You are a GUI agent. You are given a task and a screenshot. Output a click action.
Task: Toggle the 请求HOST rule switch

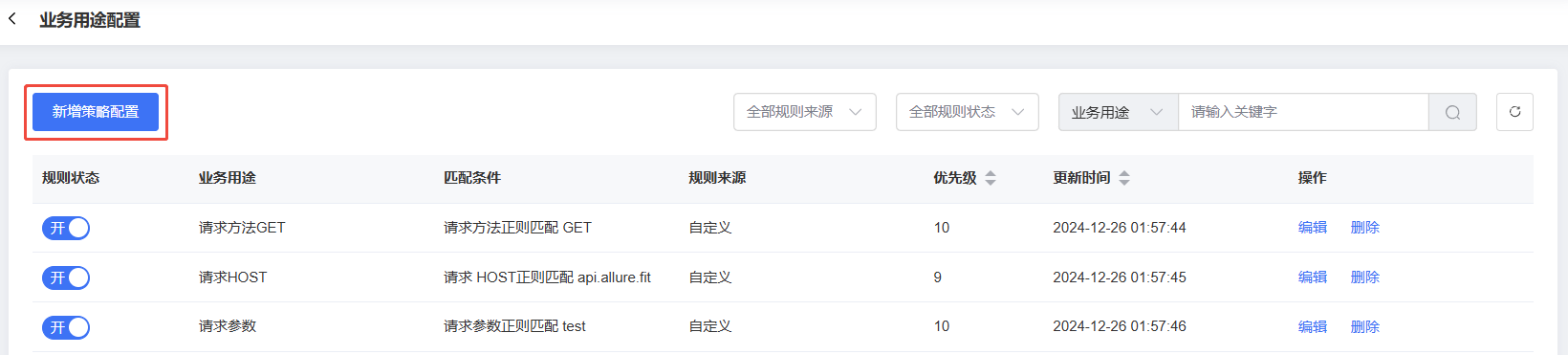click(x=66, y=277)
